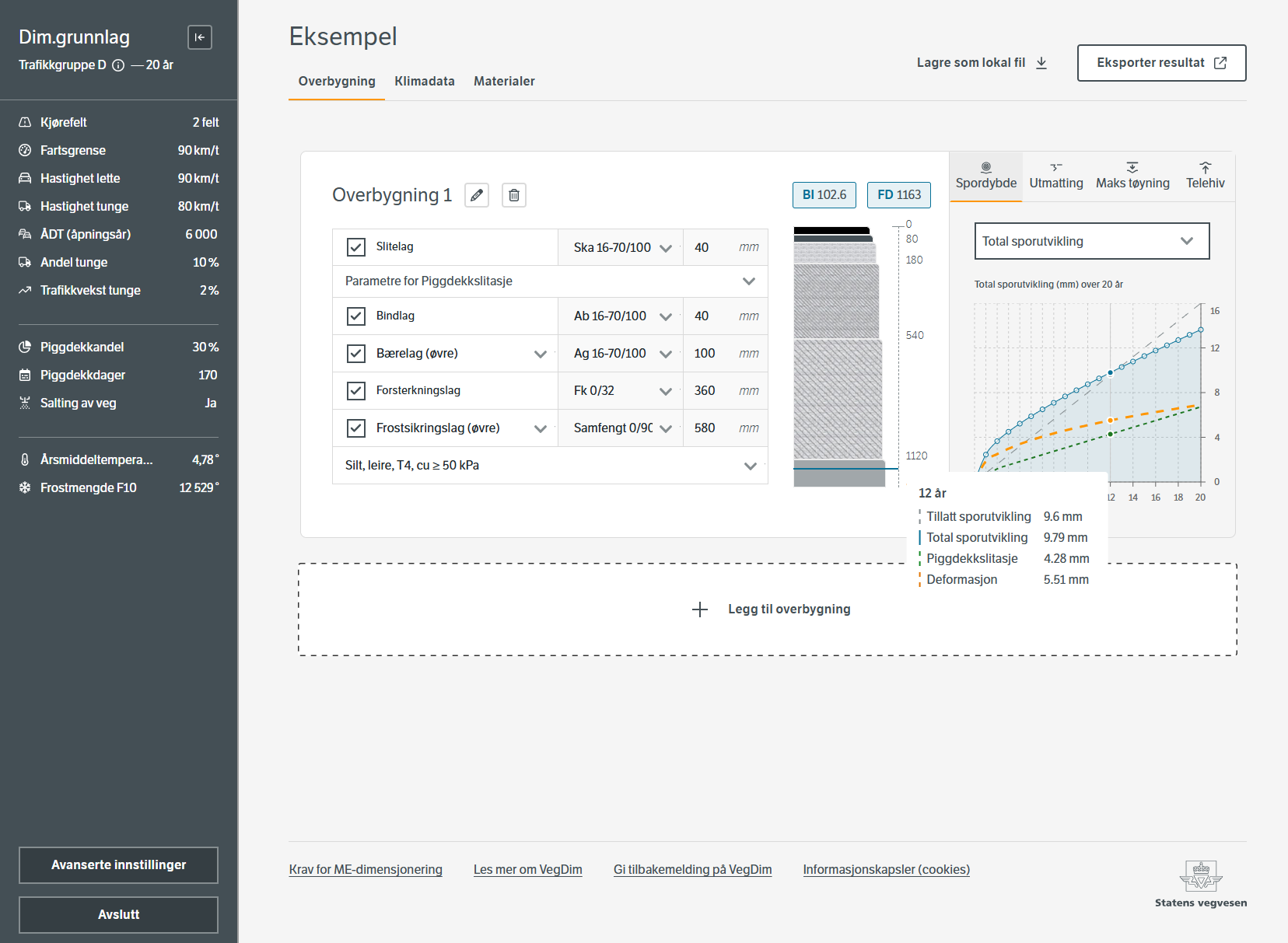1288x943 pixels.
Task: Edit Overbygning 1 name with pencil icon
Action: tap(477, 195)
